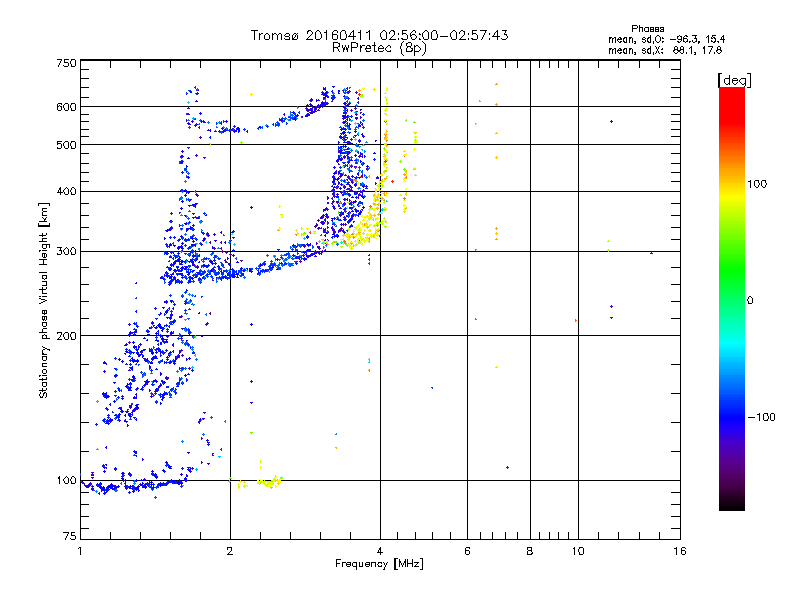This screenshot has width=800, height=600.
Task: Click the x-axis '8' tick label
Action: (530, 551)
